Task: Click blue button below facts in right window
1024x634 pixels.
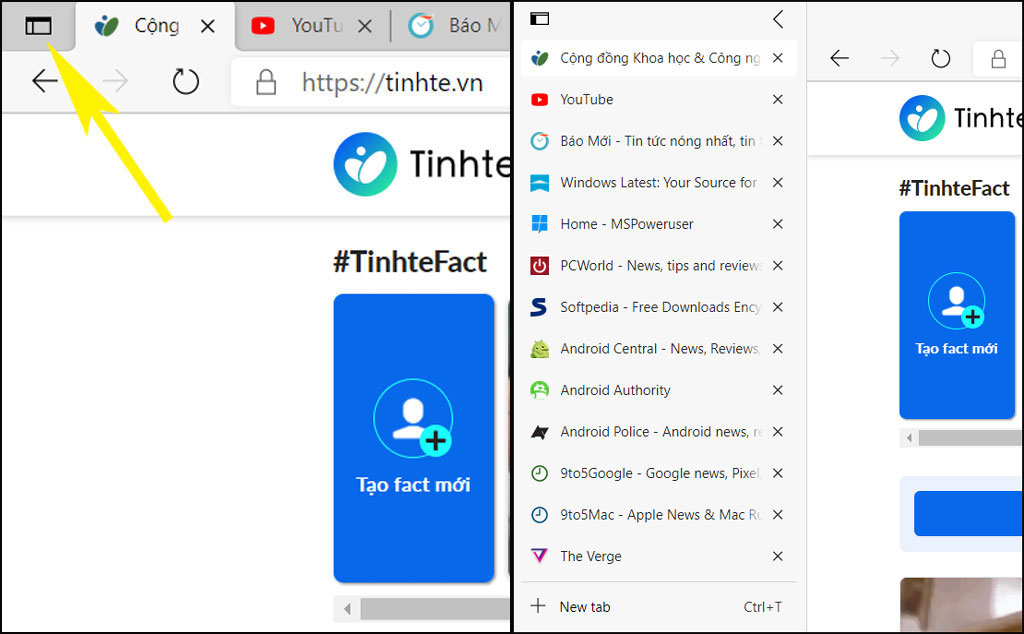Action: pyautogui.click(x=968, y=513)
